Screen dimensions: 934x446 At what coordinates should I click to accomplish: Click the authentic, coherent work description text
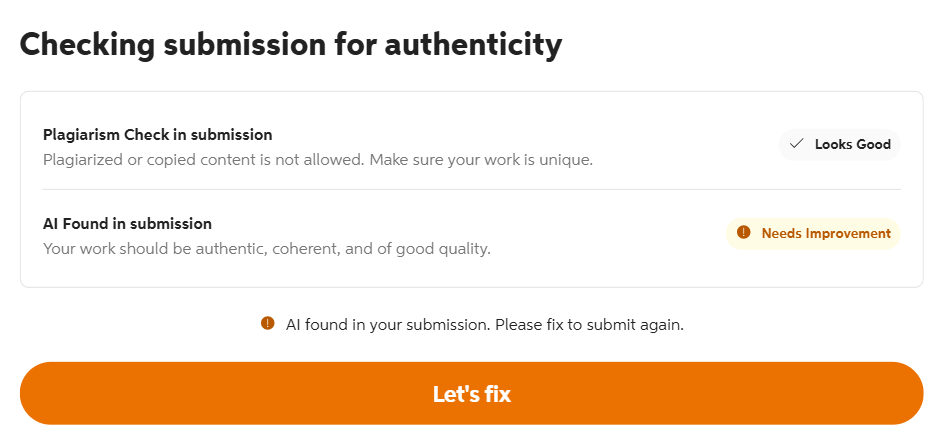(266, 249)
